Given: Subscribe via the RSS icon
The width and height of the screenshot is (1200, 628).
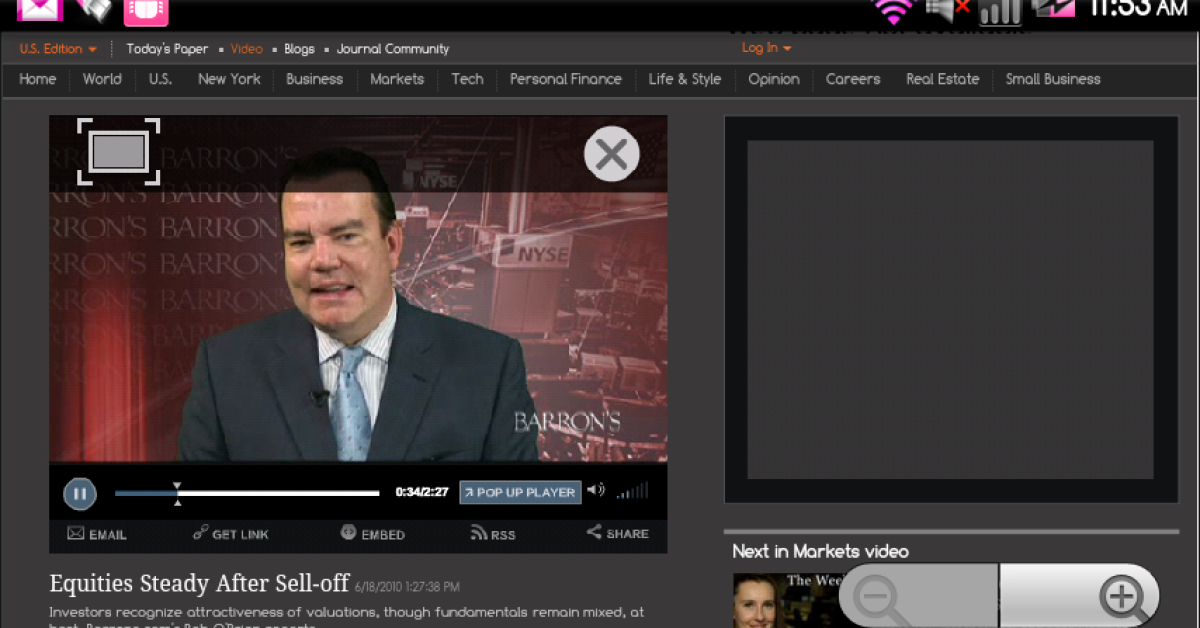Looking at the screenshot, I should click(479, 533).
